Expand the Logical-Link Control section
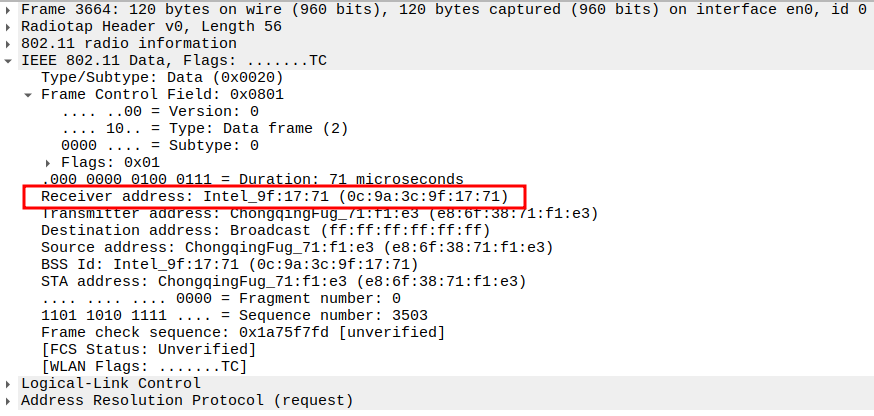 10,383
